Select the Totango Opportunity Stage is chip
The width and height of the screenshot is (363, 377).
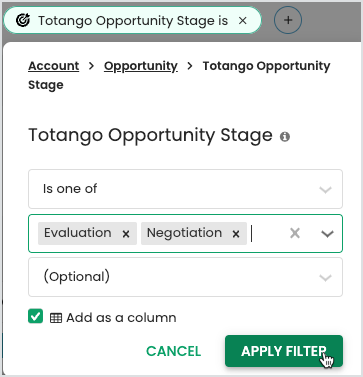133,21
